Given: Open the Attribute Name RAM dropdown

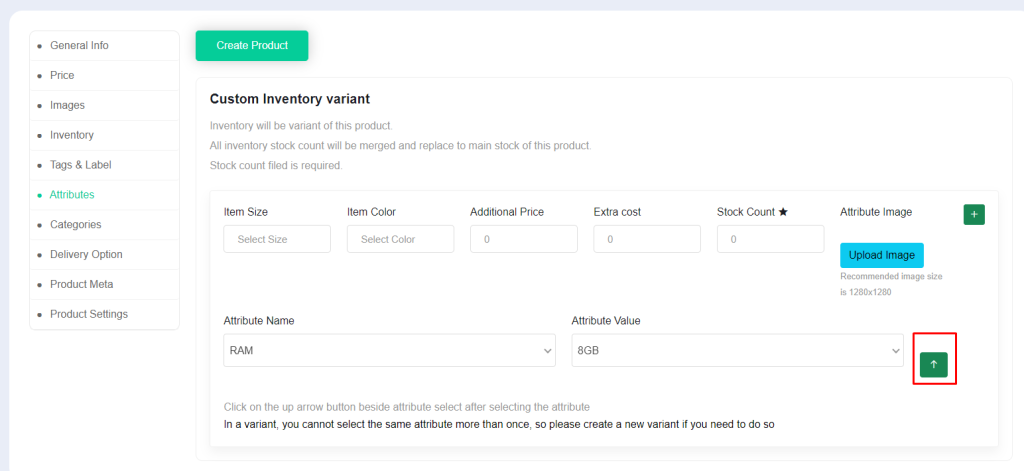Looking at the screenshot, I should tap(389, 351).
